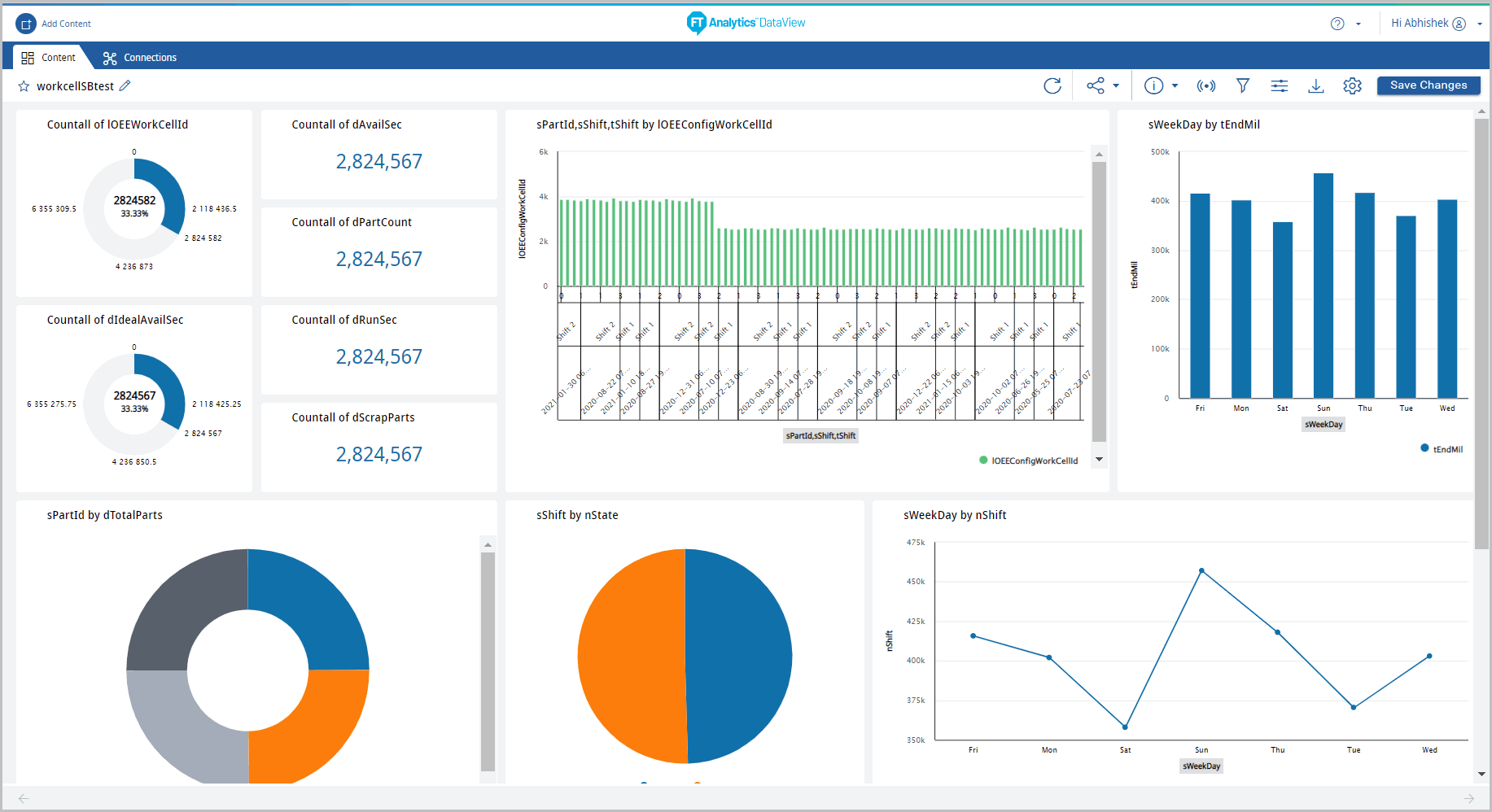Toggle favorite star for workcellSBtest

tap(24, 85)
